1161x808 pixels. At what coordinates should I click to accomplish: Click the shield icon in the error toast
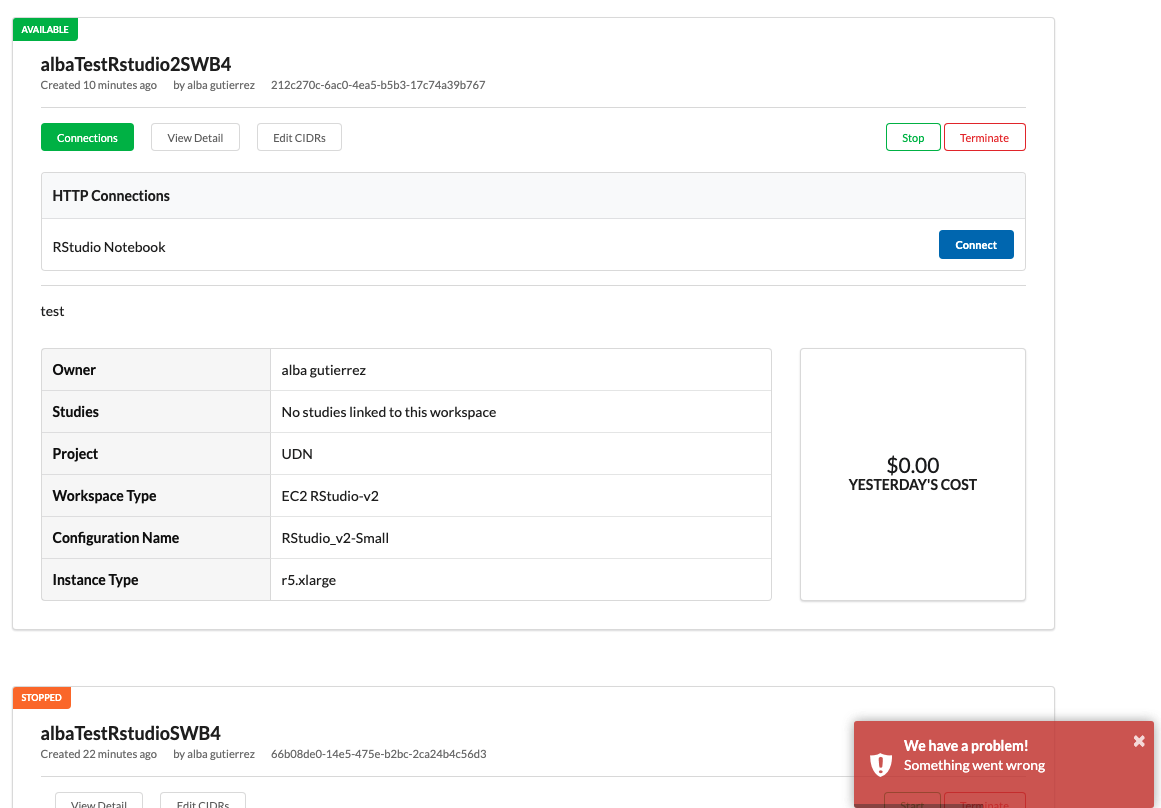880,764
